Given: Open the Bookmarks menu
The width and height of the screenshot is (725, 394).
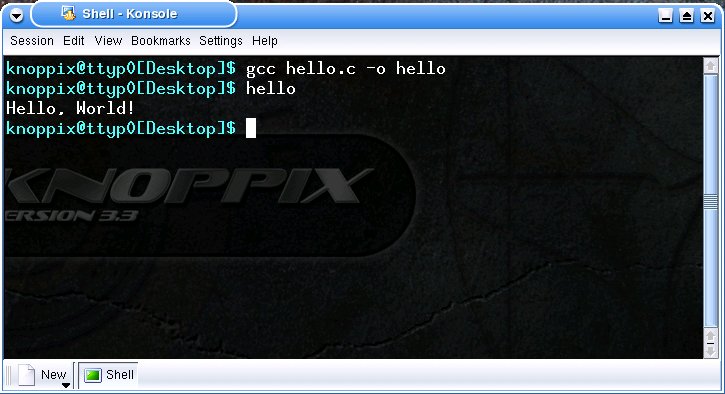Looking at the screenshot, I should 160,41.
